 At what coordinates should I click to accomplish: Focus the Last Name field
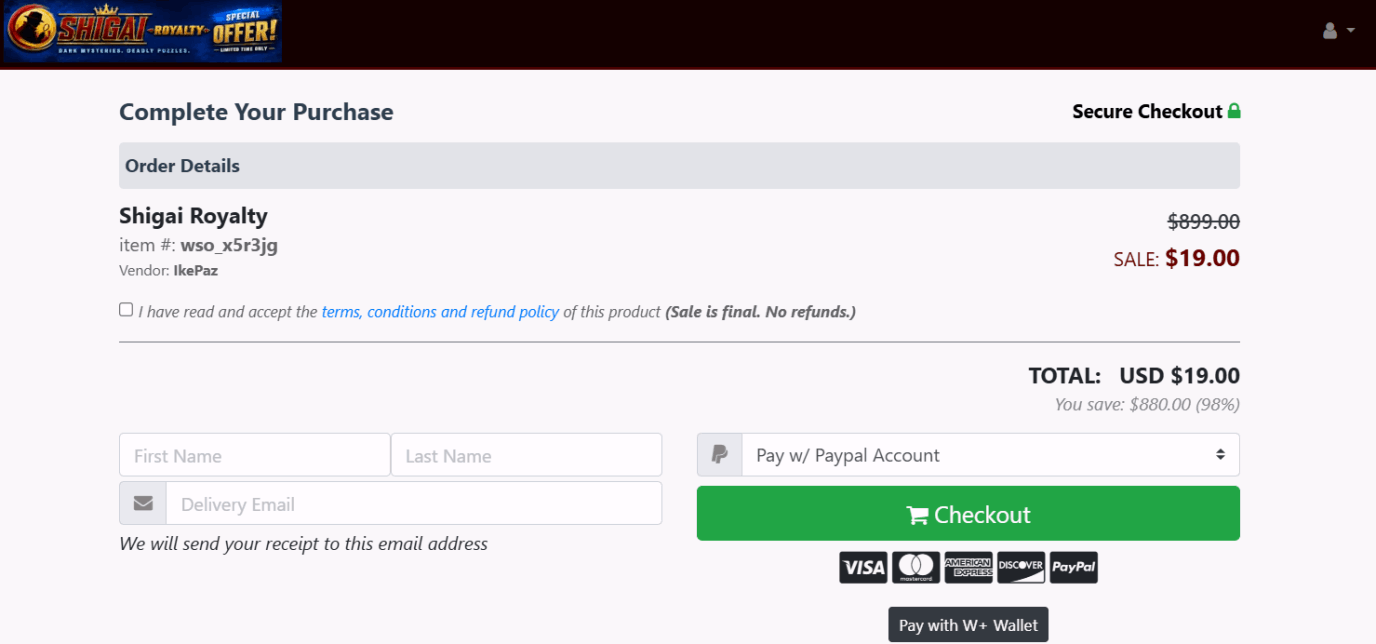pos(526,455)
